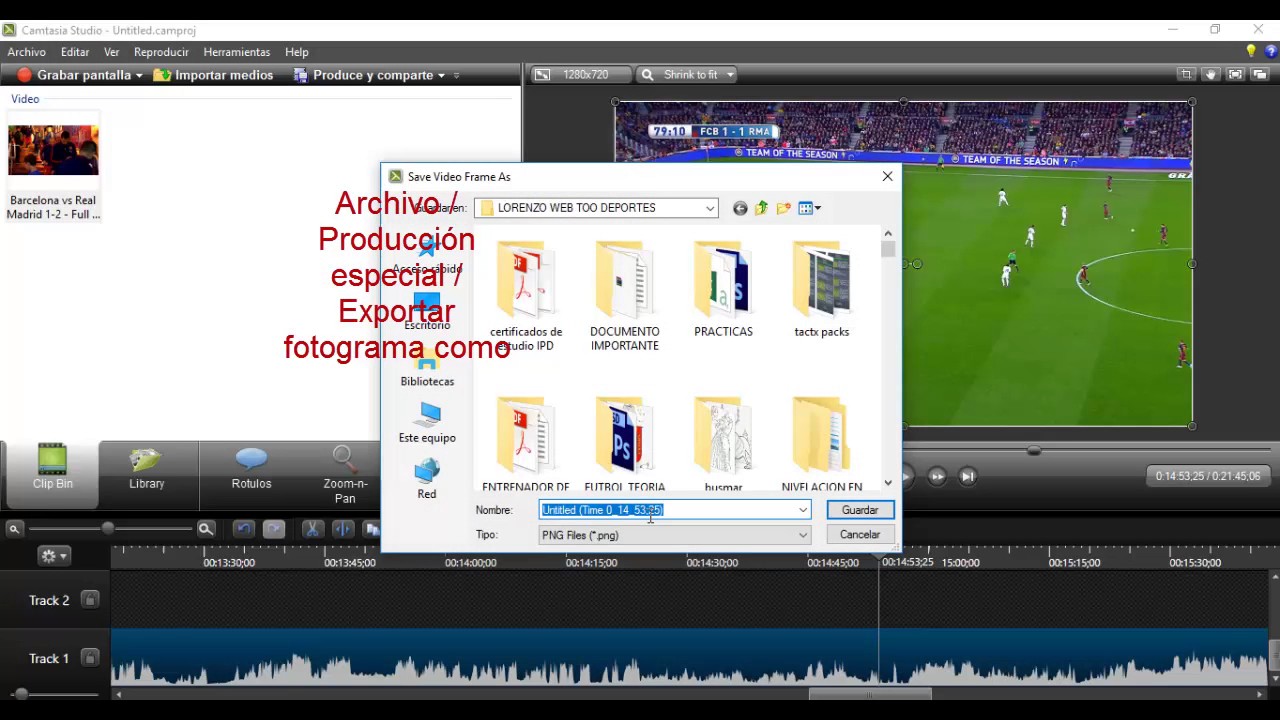
Task: Open Bibliotecas in places bar
Action: [427, 367]
